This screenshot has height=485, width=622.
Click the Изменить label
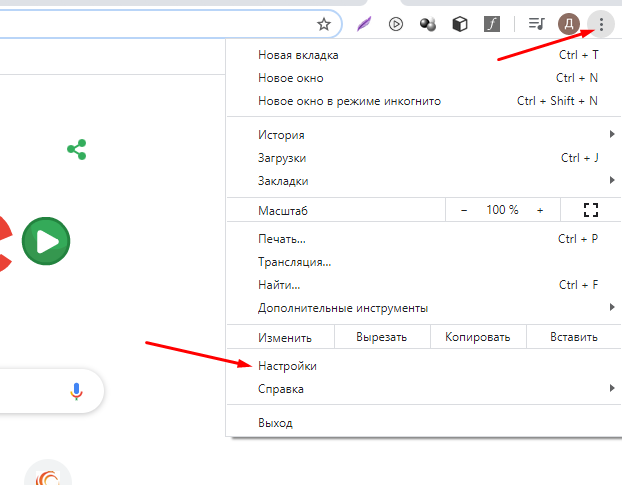(x=285, y=338)
